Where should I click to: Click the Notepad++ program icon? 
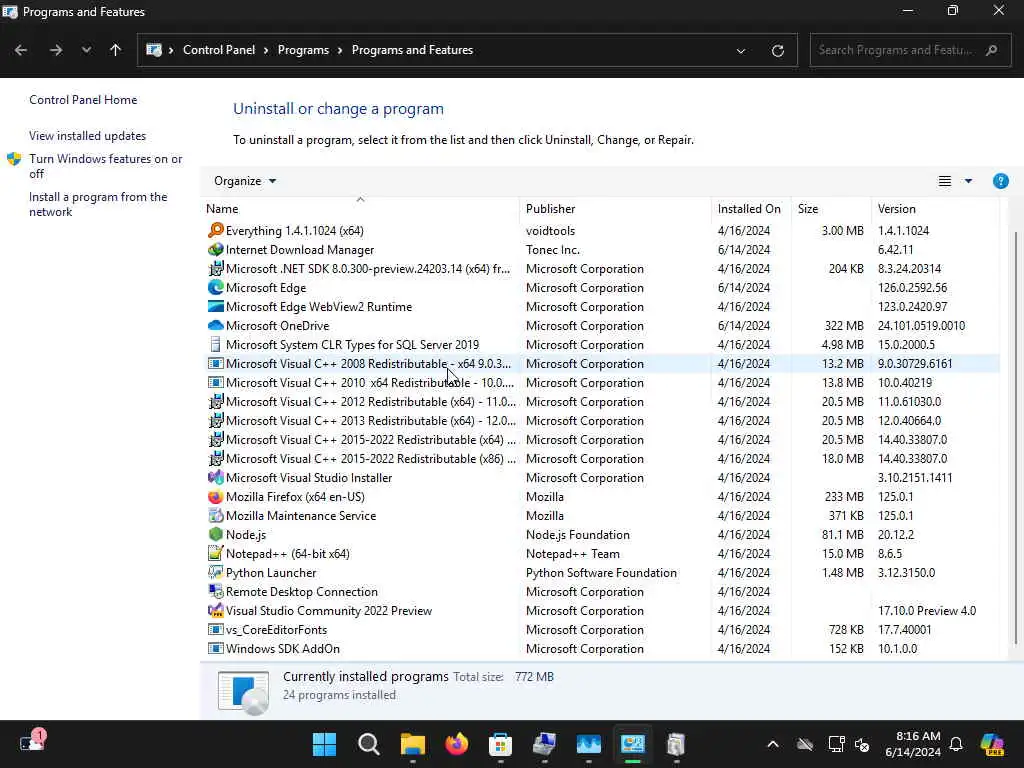coord(216,553)
